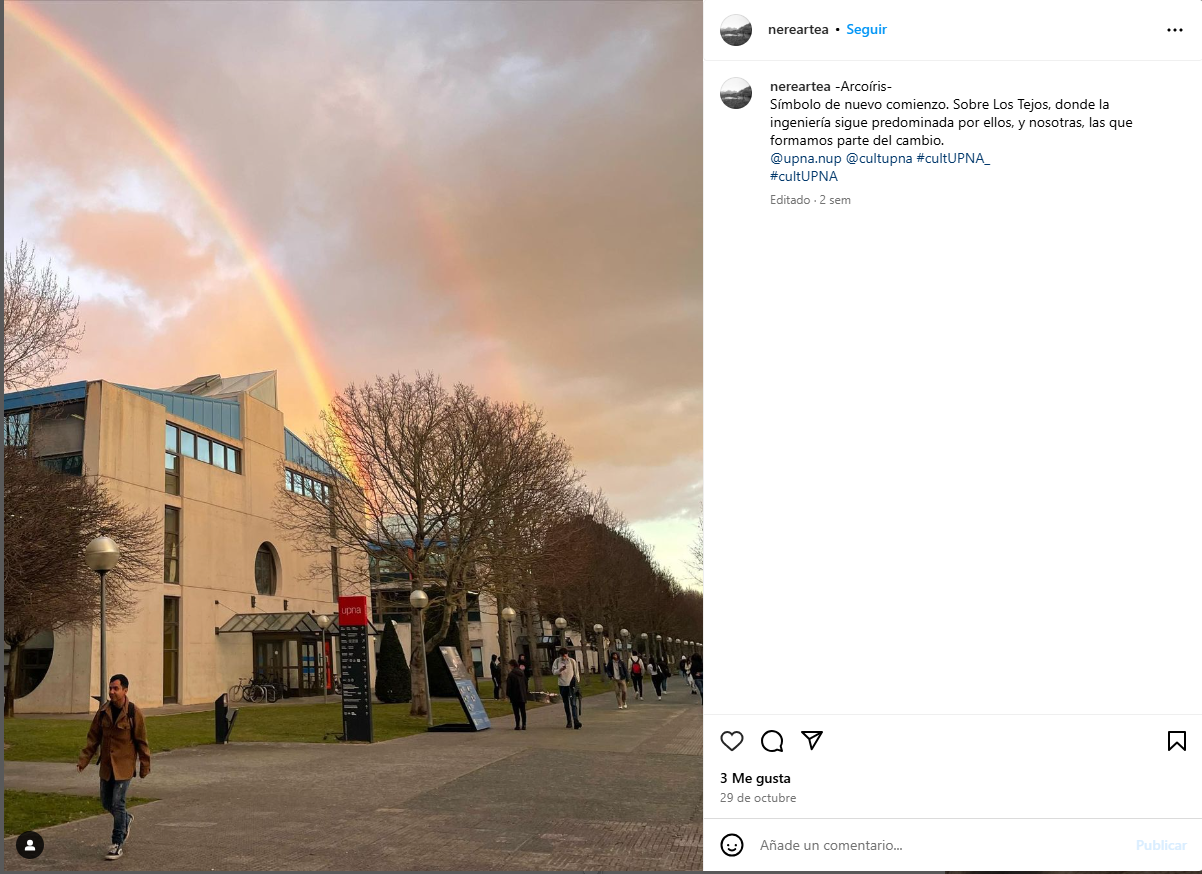The image size is (1202, 874).
Task: Open the nereartea username in caption
Action: 800,86
